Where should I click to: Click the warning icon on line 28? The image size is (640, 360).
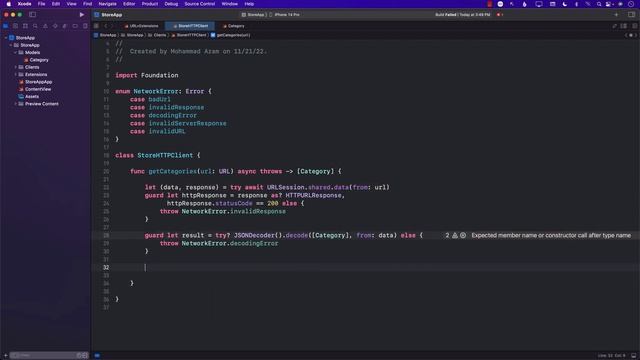point(455,236)
